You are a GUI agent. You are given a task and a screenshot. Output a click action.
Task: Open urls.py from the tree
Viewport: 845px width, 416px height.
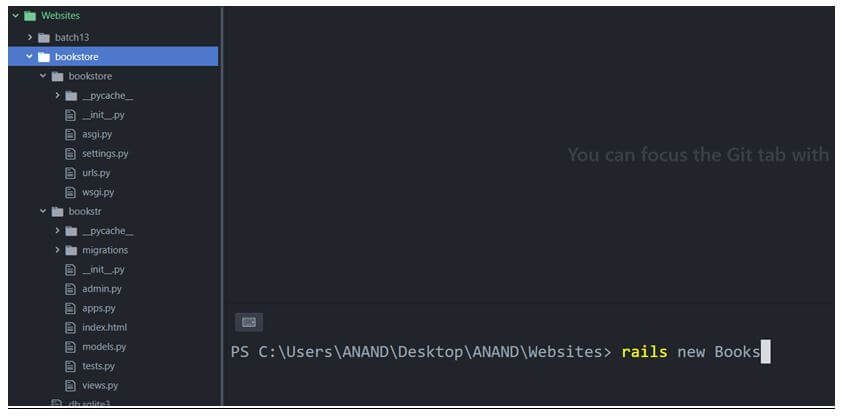(95, 173)
